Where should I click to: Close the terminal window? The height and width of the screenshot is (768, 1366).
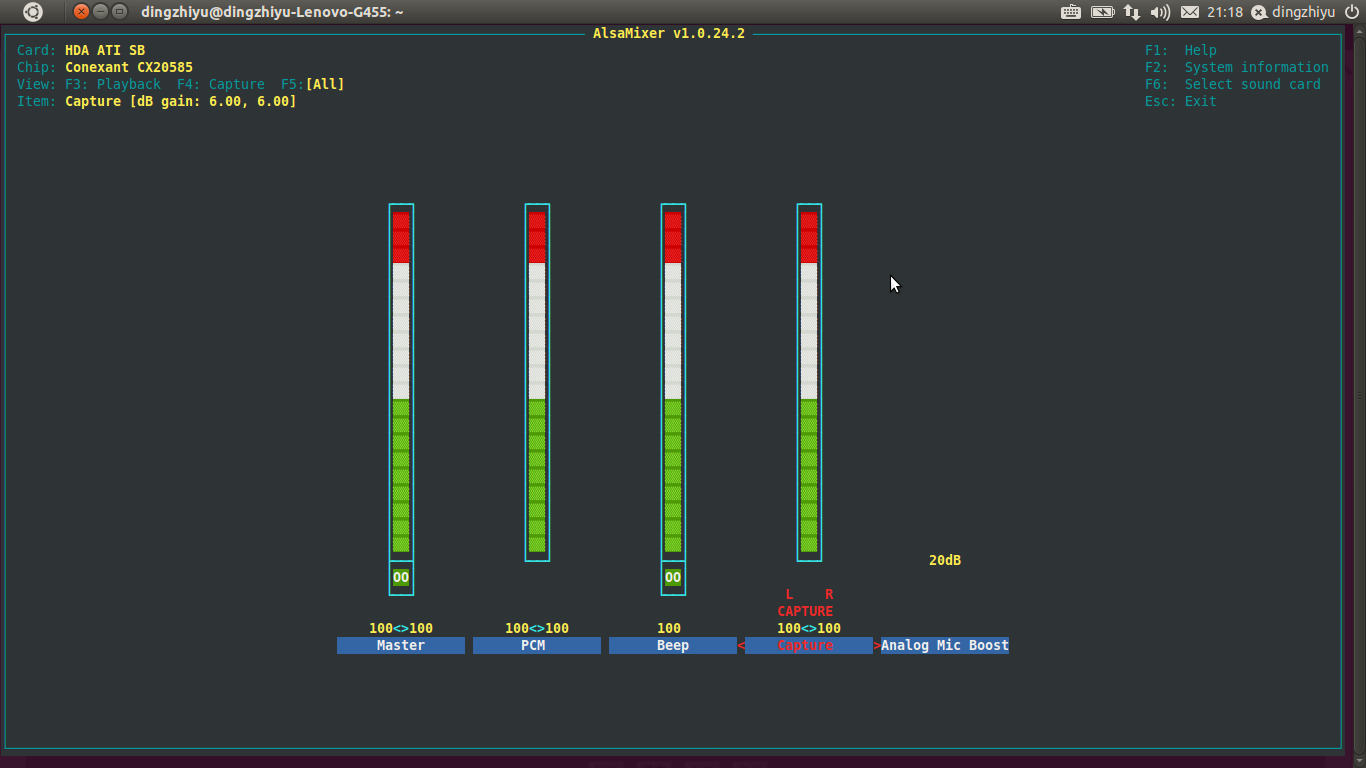click(x=82, y=12)
